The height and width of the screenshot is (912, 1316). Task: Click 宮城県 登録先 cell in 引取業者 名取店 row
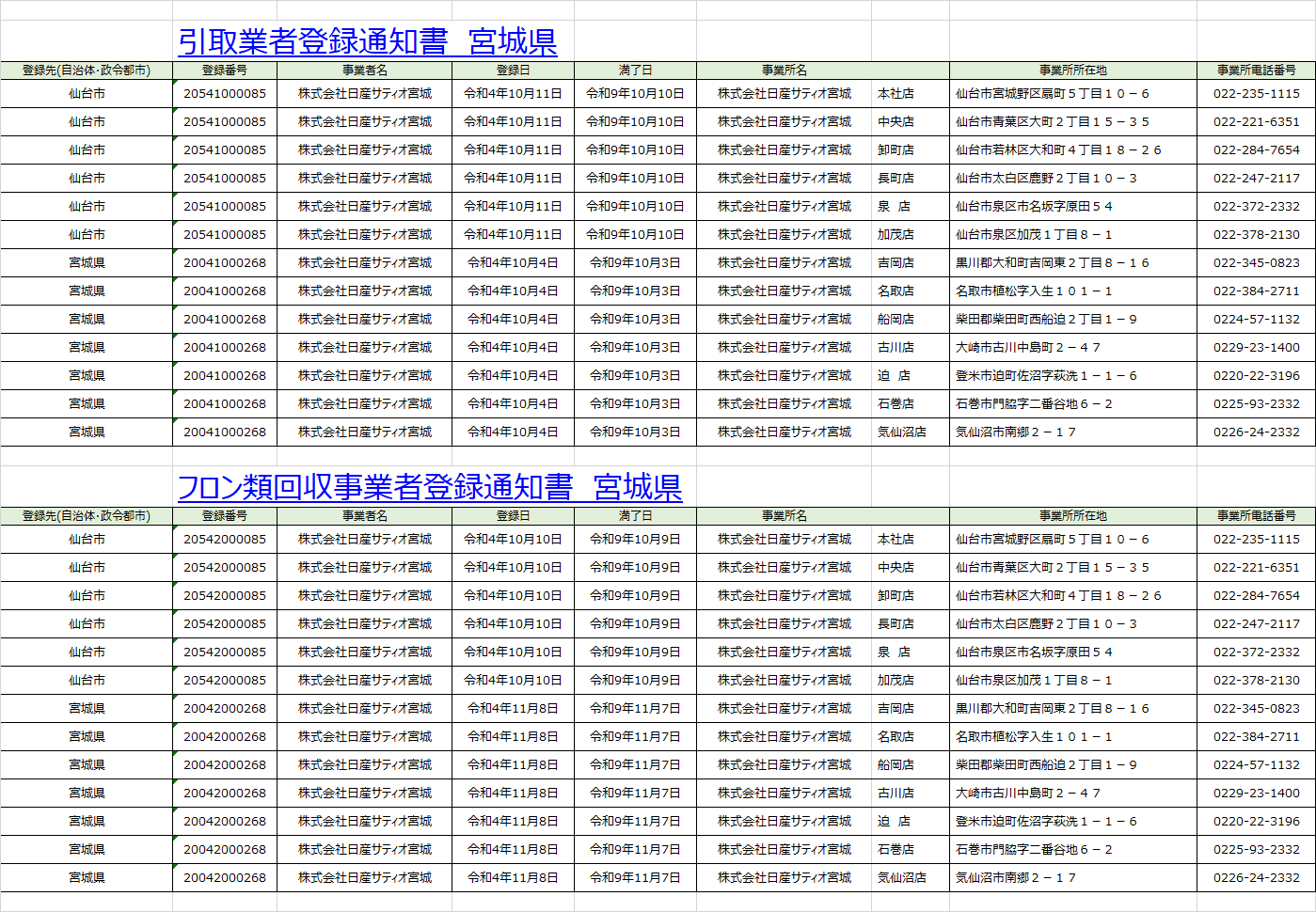click(87, 291)
